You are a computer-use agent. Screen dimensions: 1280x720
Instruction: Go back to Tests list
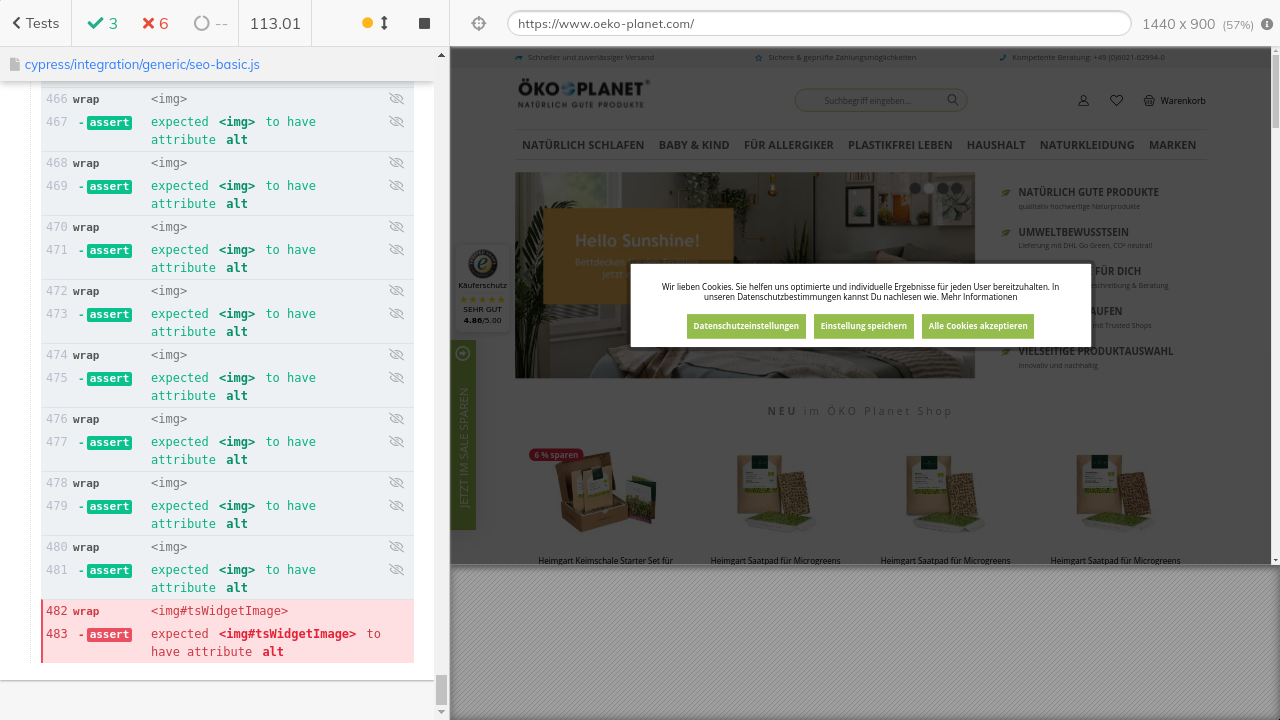tap(35, 23)
